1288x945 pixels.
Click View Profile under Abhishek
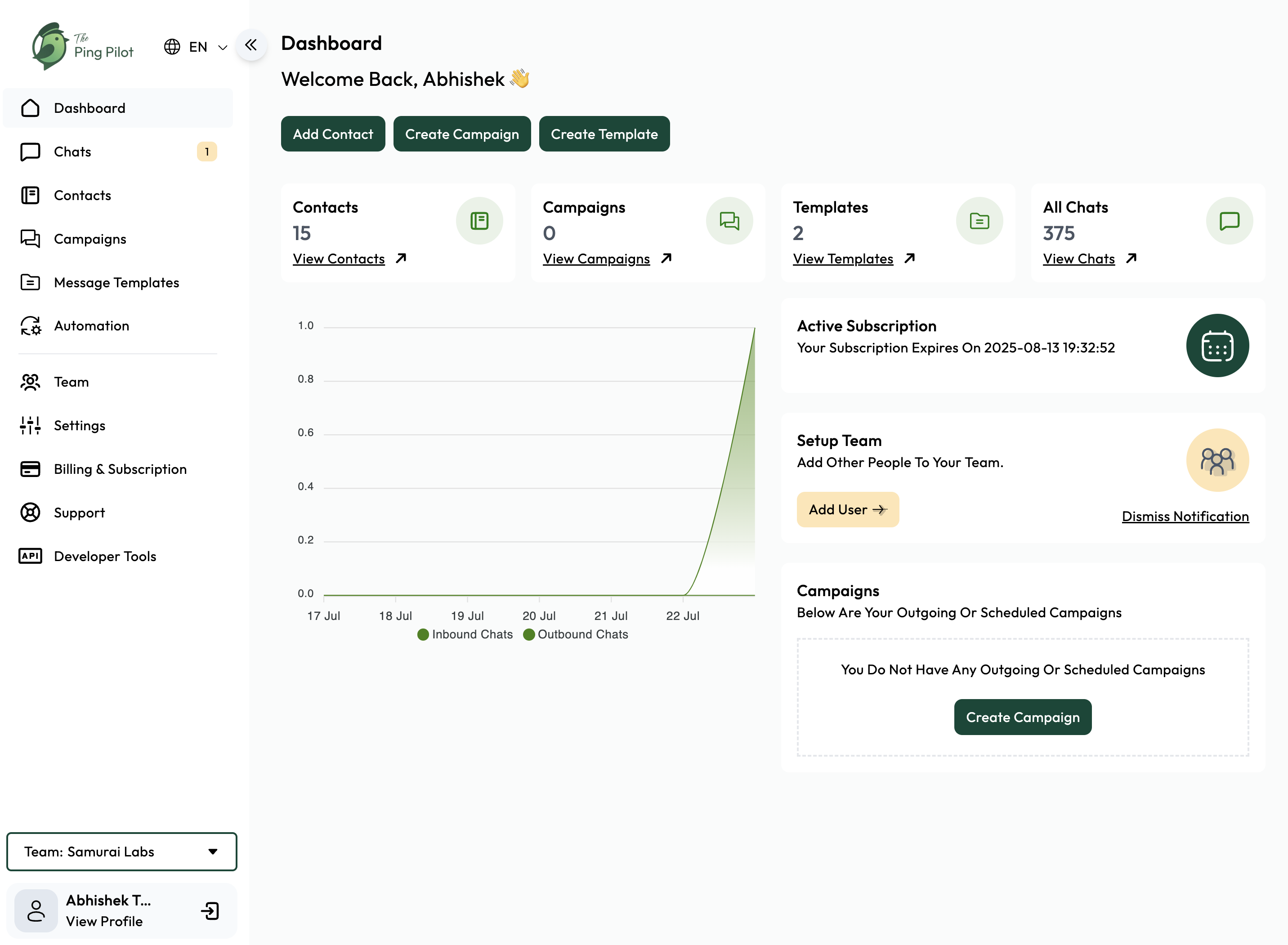(104, 921)
